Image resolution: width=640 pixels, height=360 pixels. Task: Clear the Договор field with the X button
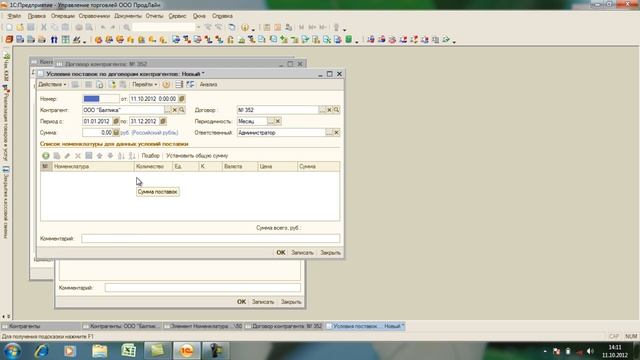(329, 110)
